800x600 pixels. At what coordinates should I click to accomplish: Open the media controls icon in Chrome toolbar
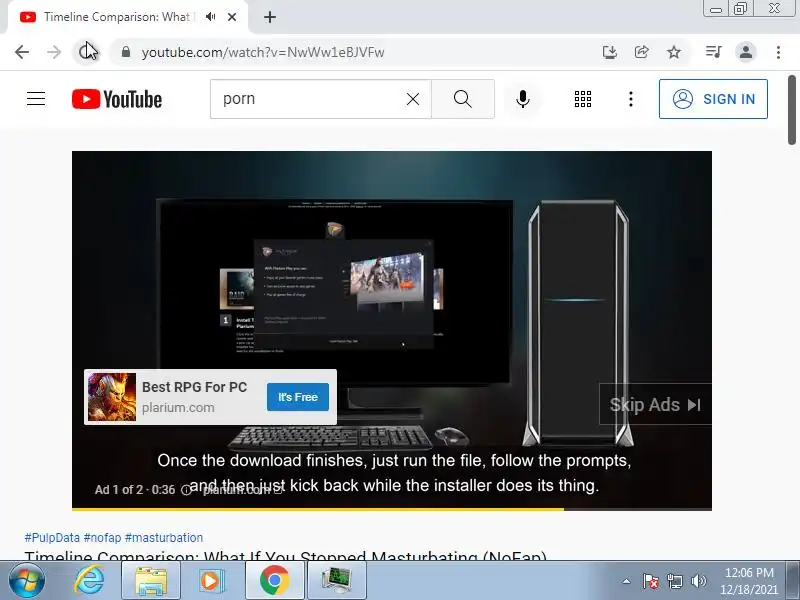[x=713, y=52]
